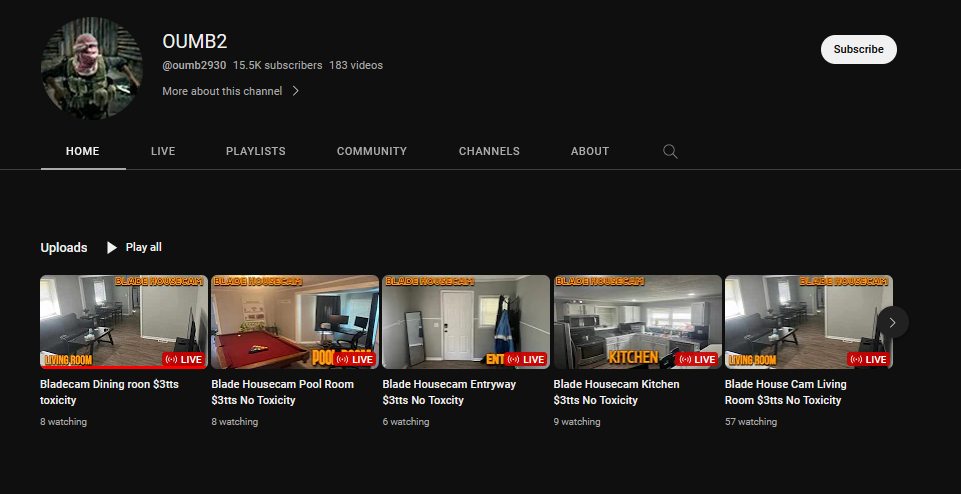Click the 15.5K subscribers text
This screenshot has width=961, height=494.
tap(278, 65)
